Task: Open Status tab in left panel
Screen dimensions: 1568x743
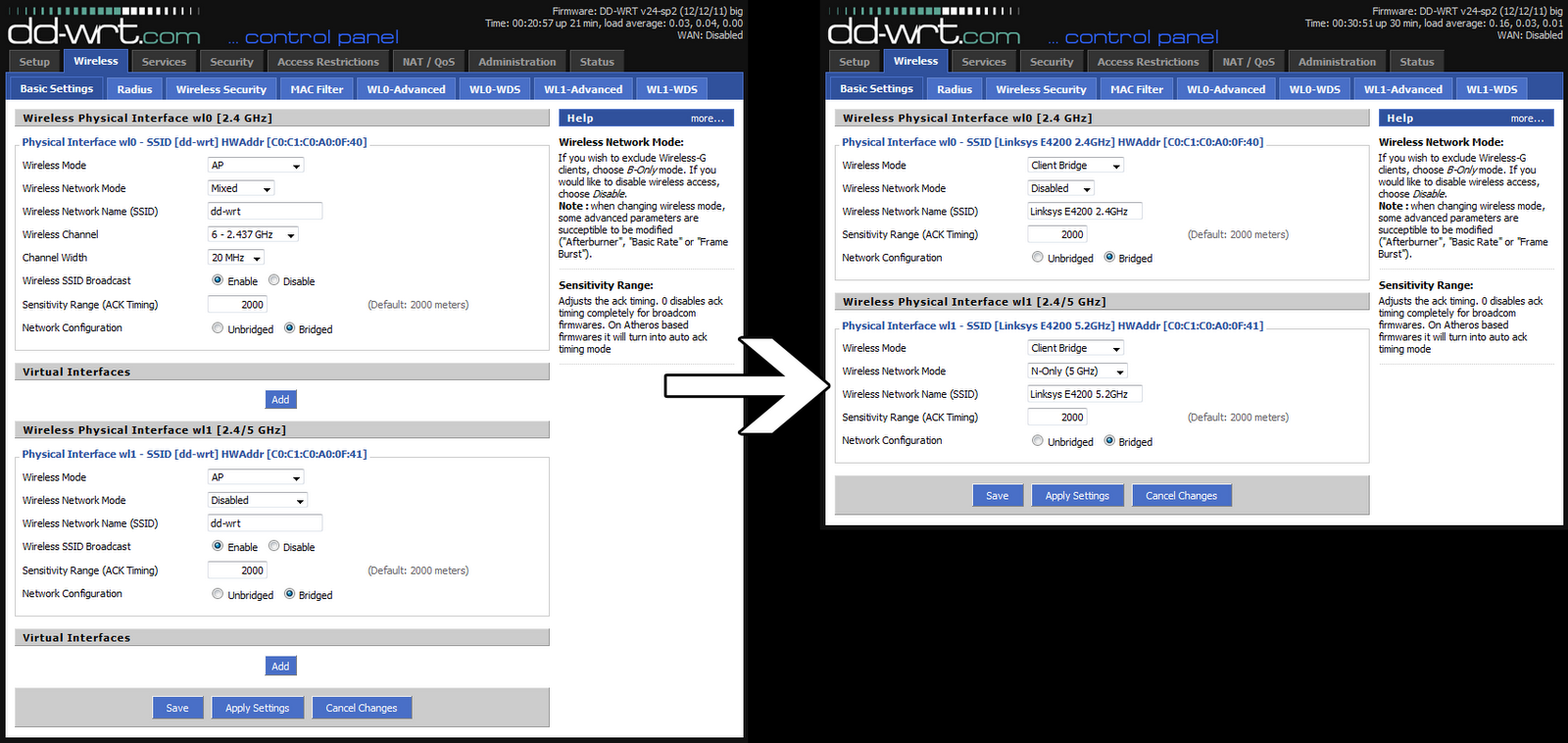Action: point(597,62)
